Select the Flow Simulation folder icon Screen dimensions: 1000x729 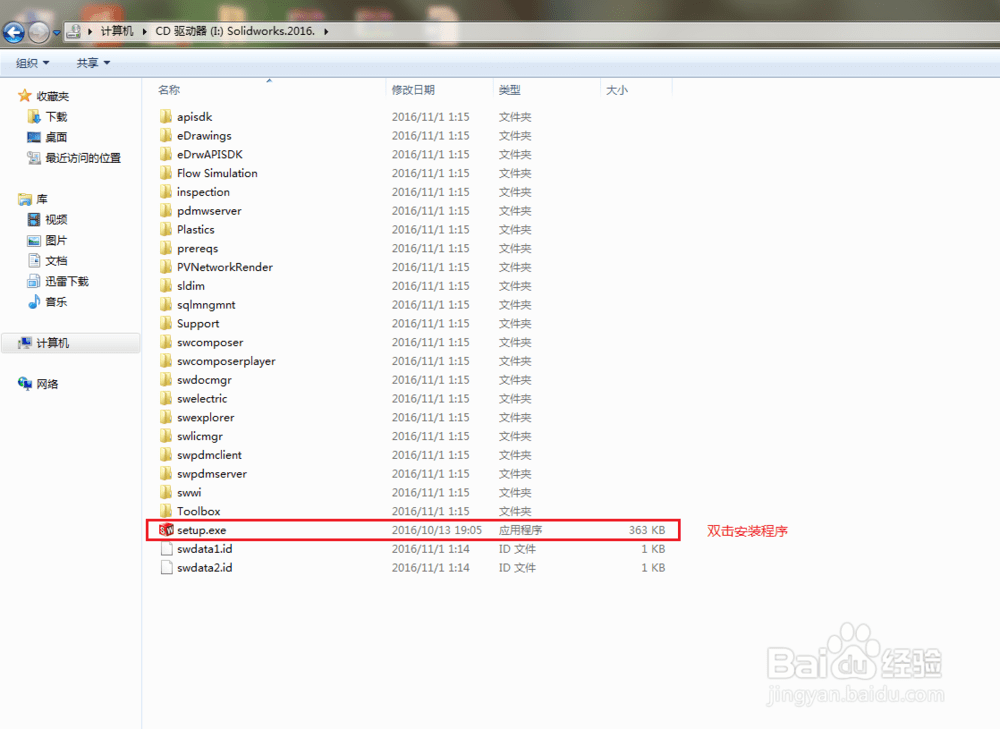pos(166,173)
